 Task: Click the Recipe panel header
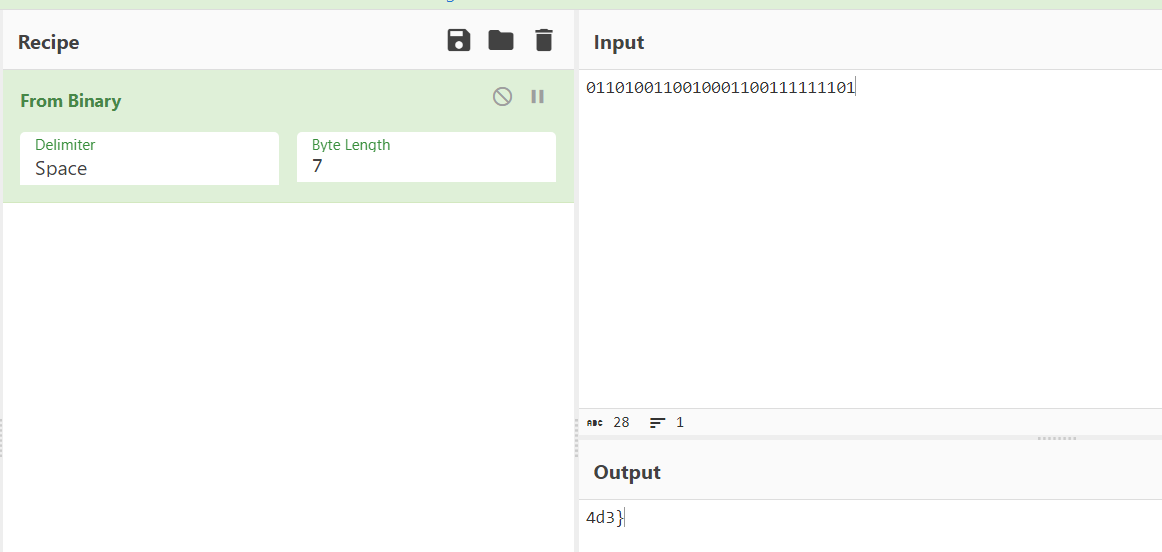click(x=48, y=42)
